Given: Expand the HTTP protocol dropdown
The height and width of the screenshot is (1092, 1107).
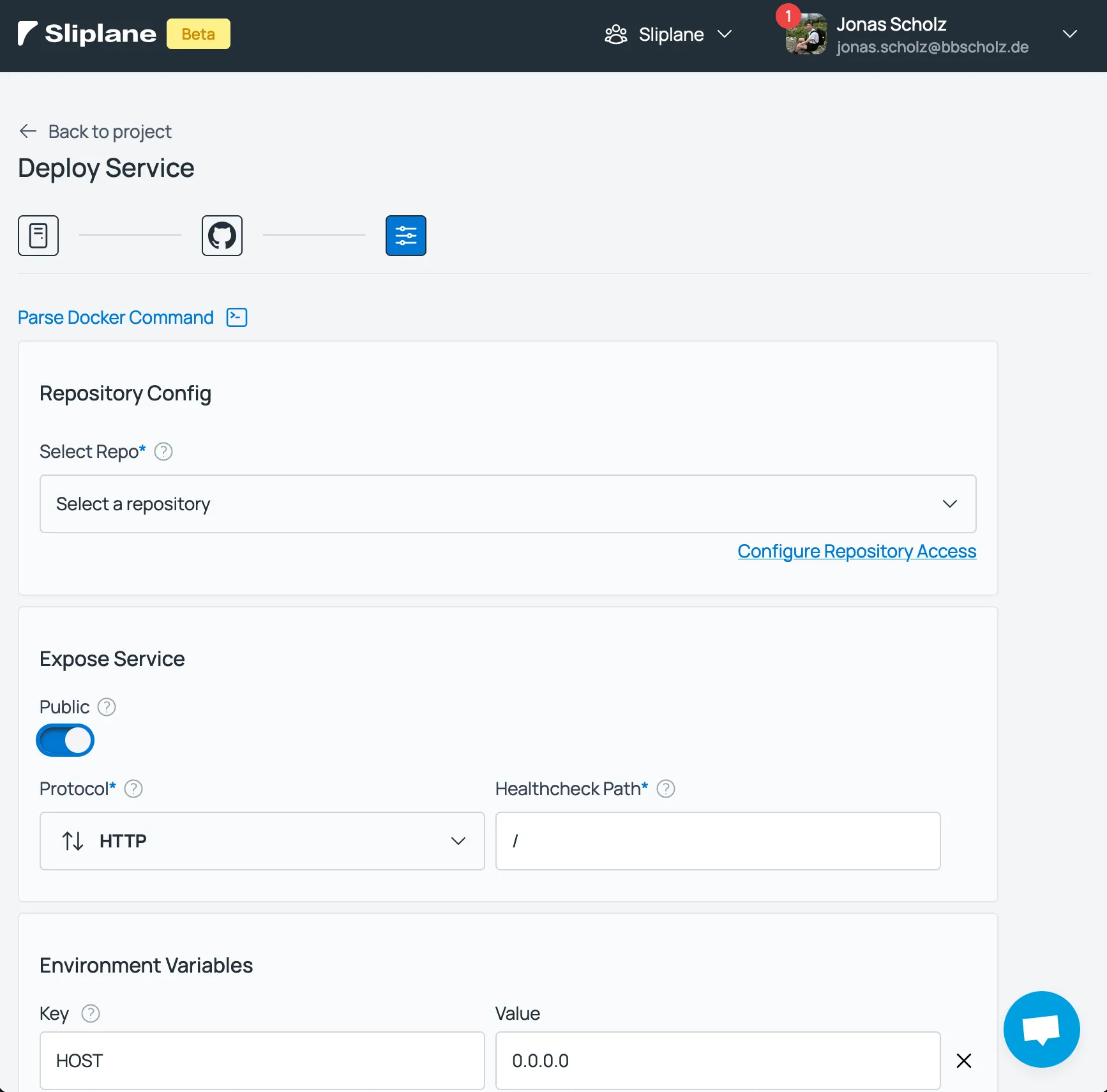Looking at the screenshot, I should 262,841.
